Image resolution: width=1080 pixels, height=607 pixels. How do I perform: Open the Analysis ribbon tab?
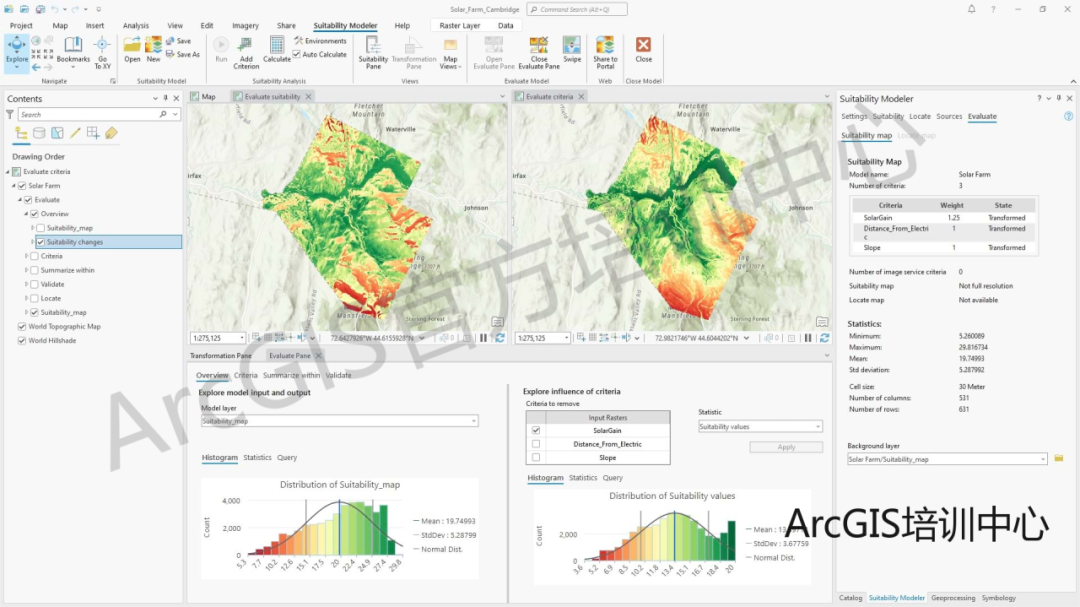(136, 25)
